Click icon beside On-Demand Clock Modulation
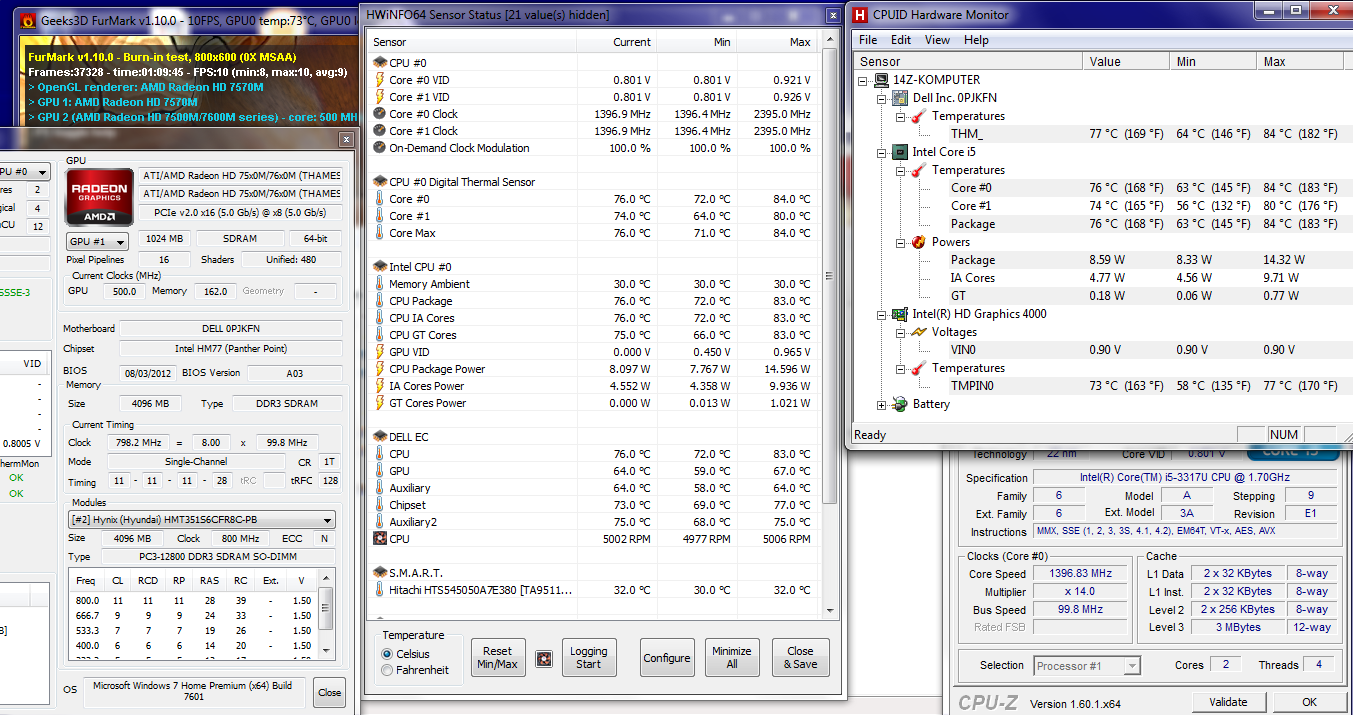The width and height of the screenshot is (1353, 715). [x=379, y=148]
